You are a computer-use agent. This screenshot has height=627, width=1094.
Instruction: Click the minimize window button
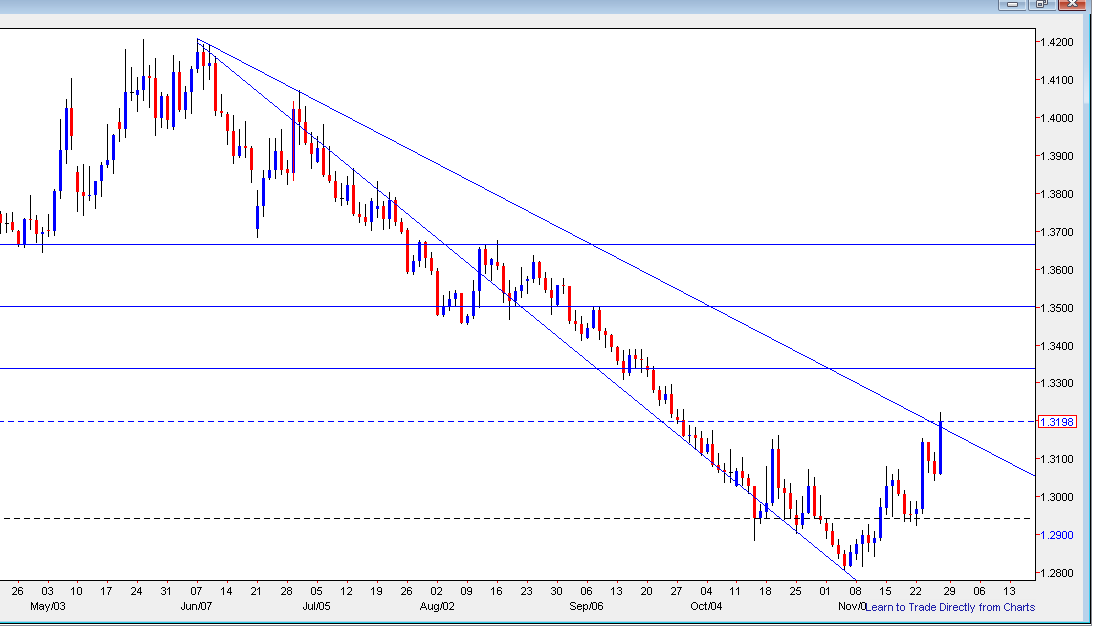[1012, 4]
